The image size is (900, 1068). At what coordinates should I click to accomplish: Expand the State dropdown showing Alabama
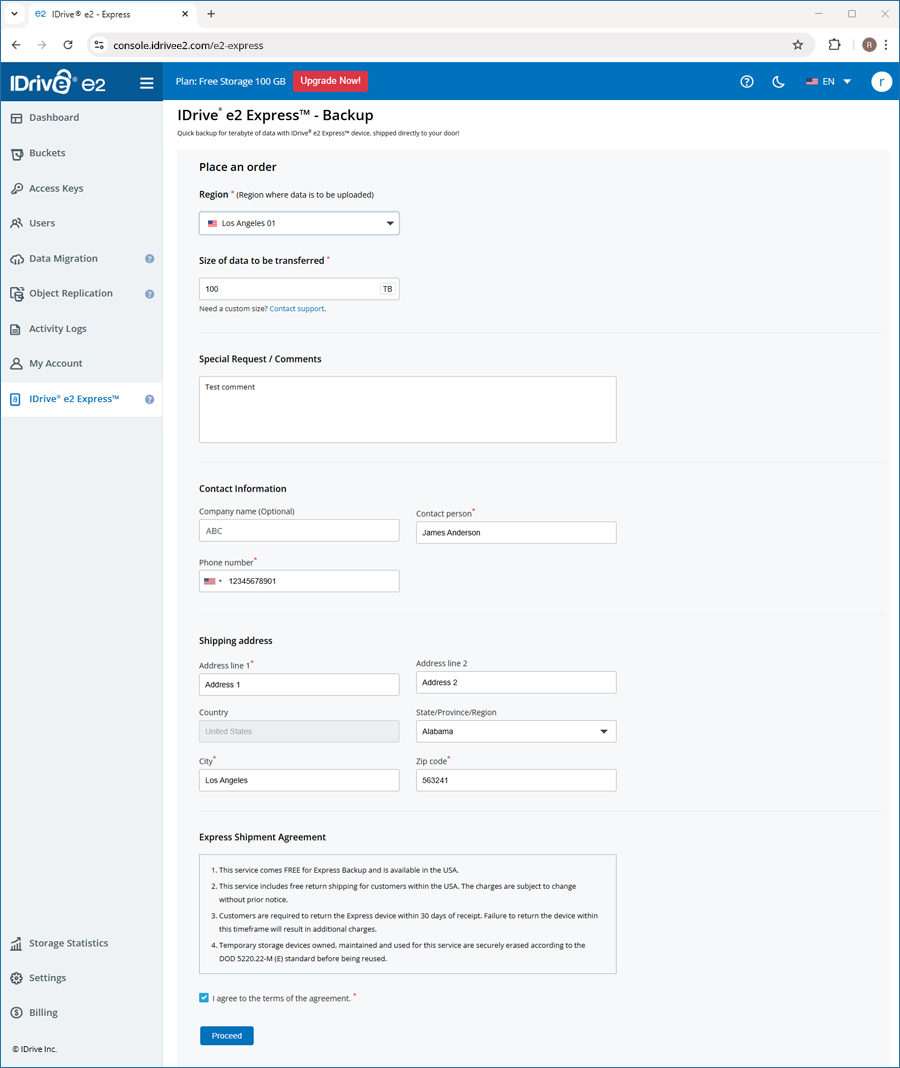[x=516, y=732]
